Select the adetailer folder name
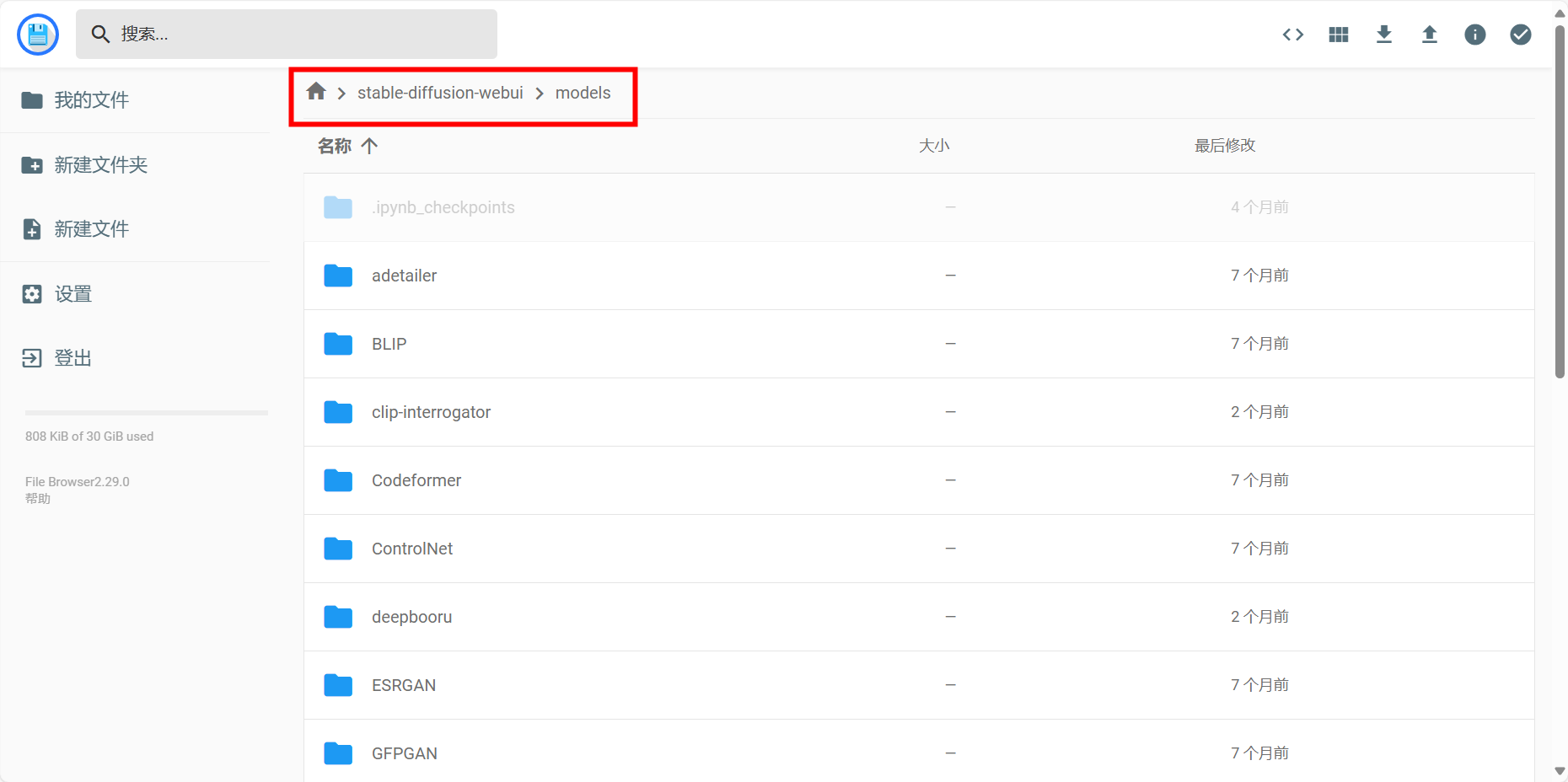 [404, 276]
